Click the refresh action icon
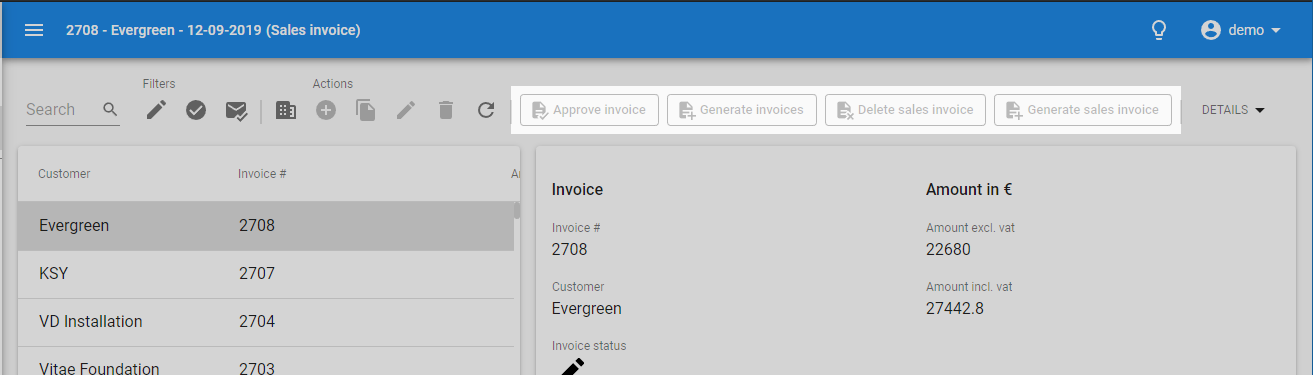The width and height of the screenshot is (1313, 375). (x=486, y=110)
